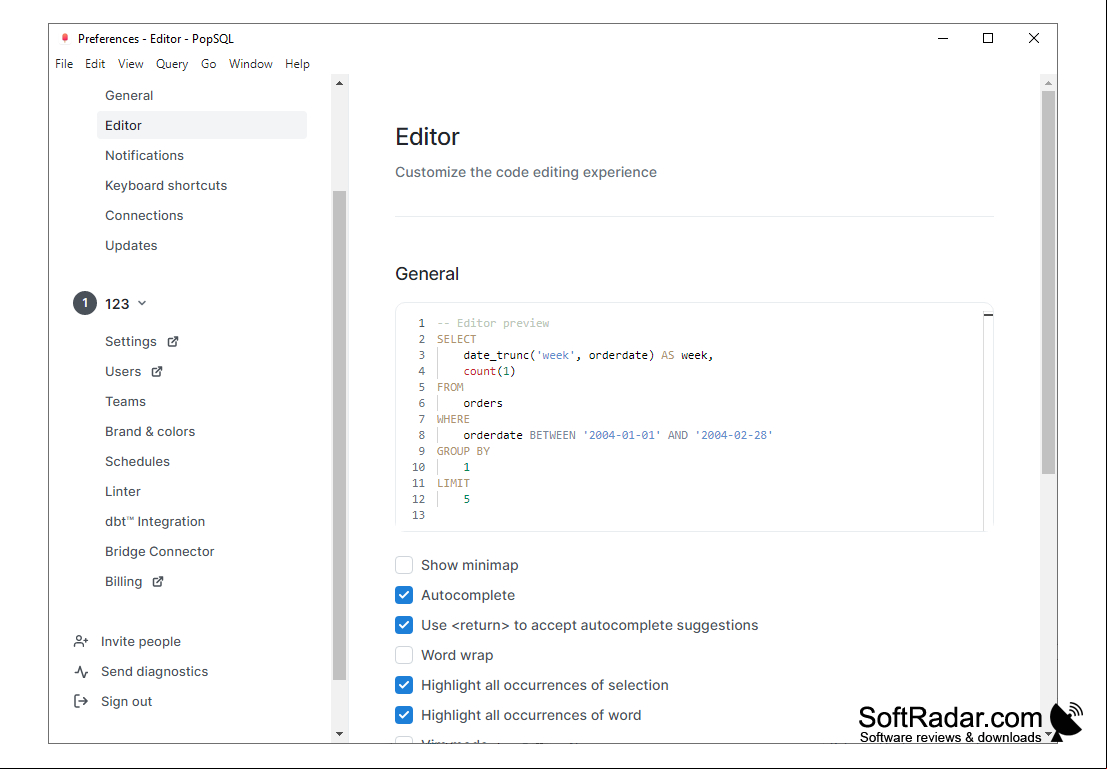The width and height of the screenshot is (1107, 769).
Task: Open the Window menu
Action: click(251, 64)
